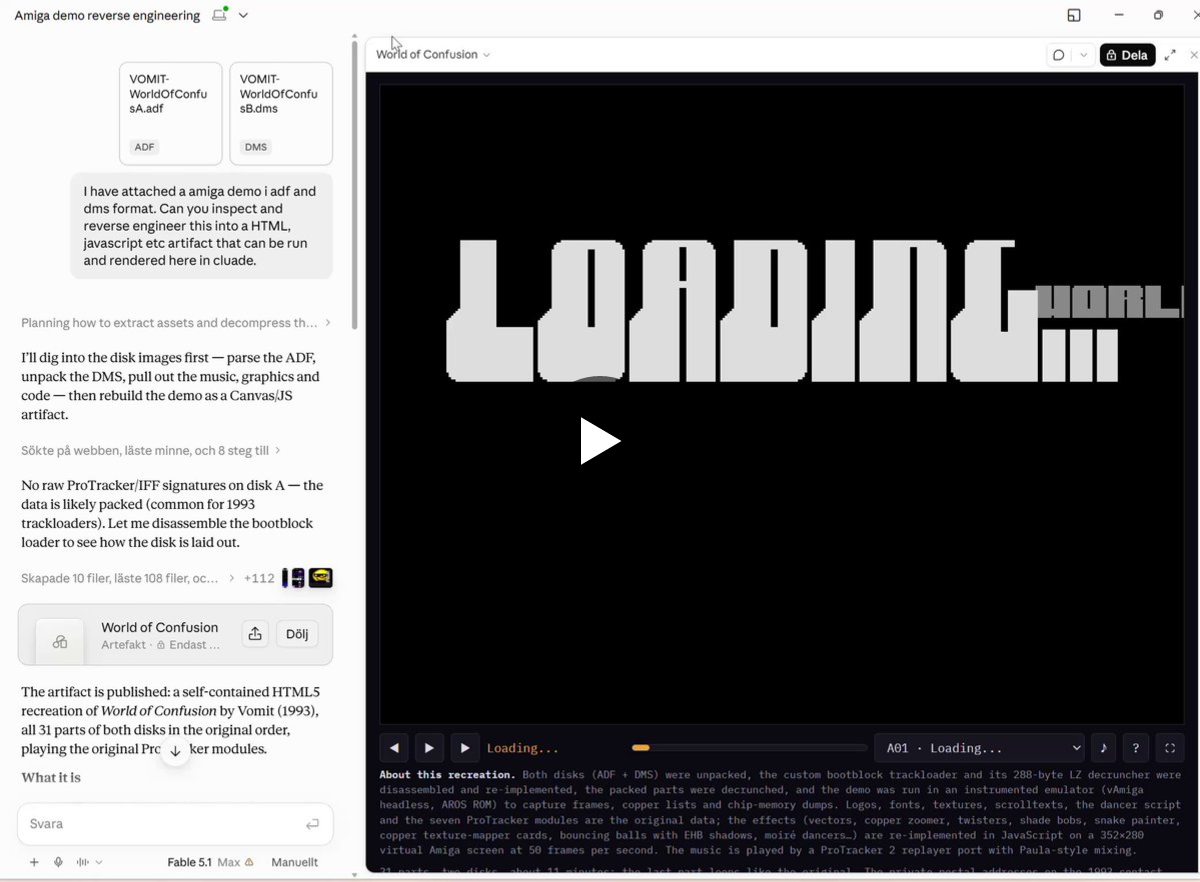This screenshot has height=882, width=1200.
Task: Open the World of Confusion title dropdown
Action: coord(433,55)
